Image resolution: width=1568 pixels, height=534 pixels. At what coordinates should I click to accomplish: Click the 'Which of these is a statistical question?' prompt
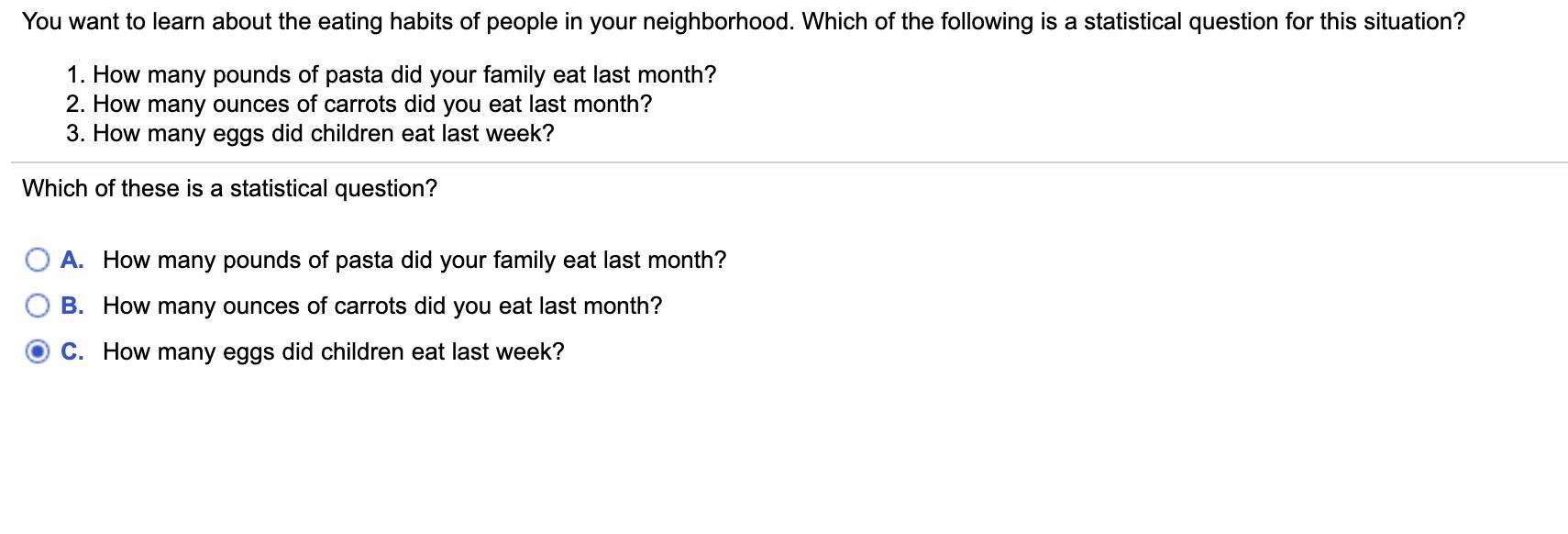coord(230,189)
